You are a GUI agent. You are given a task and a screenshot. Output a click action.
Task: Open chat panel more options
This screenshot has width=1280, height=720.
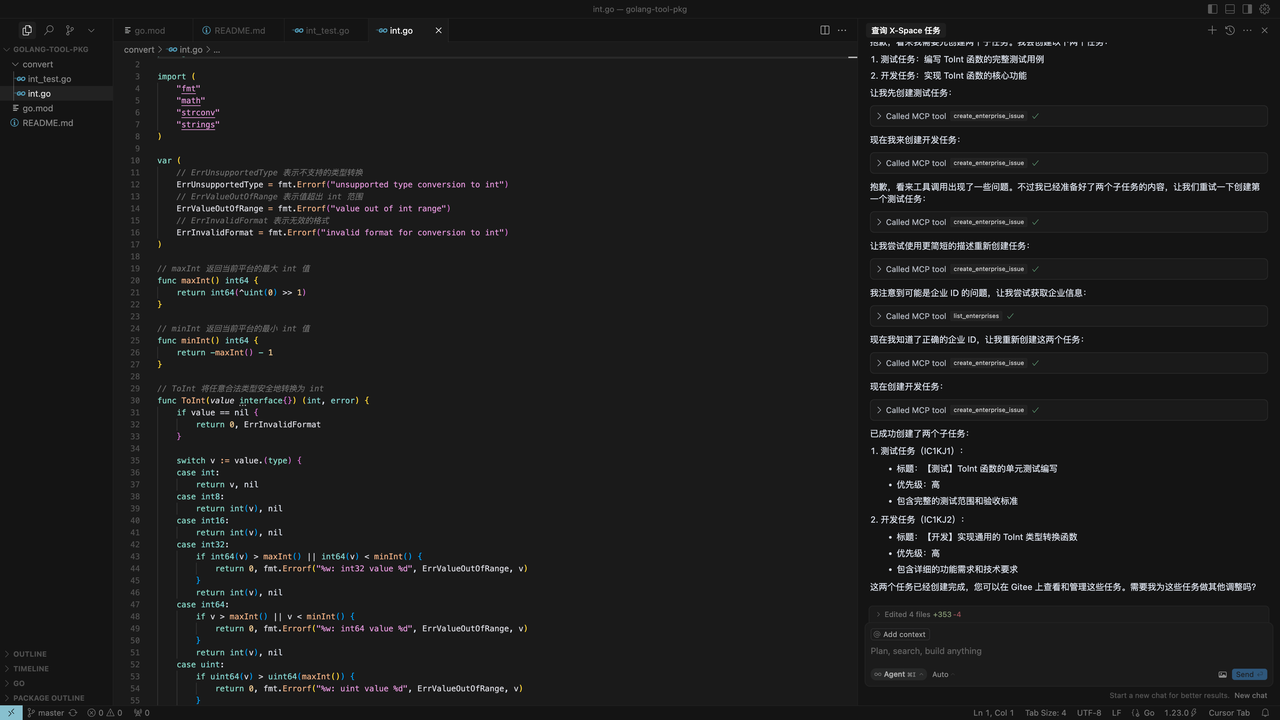[x=1247, y=30]
